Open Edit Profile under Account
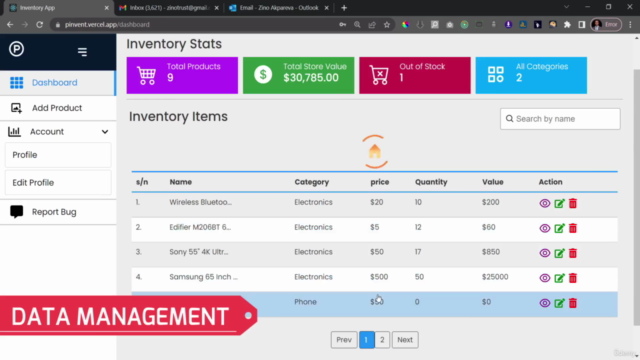Viewport: 640px width, 360px height. tap(58, 183)
